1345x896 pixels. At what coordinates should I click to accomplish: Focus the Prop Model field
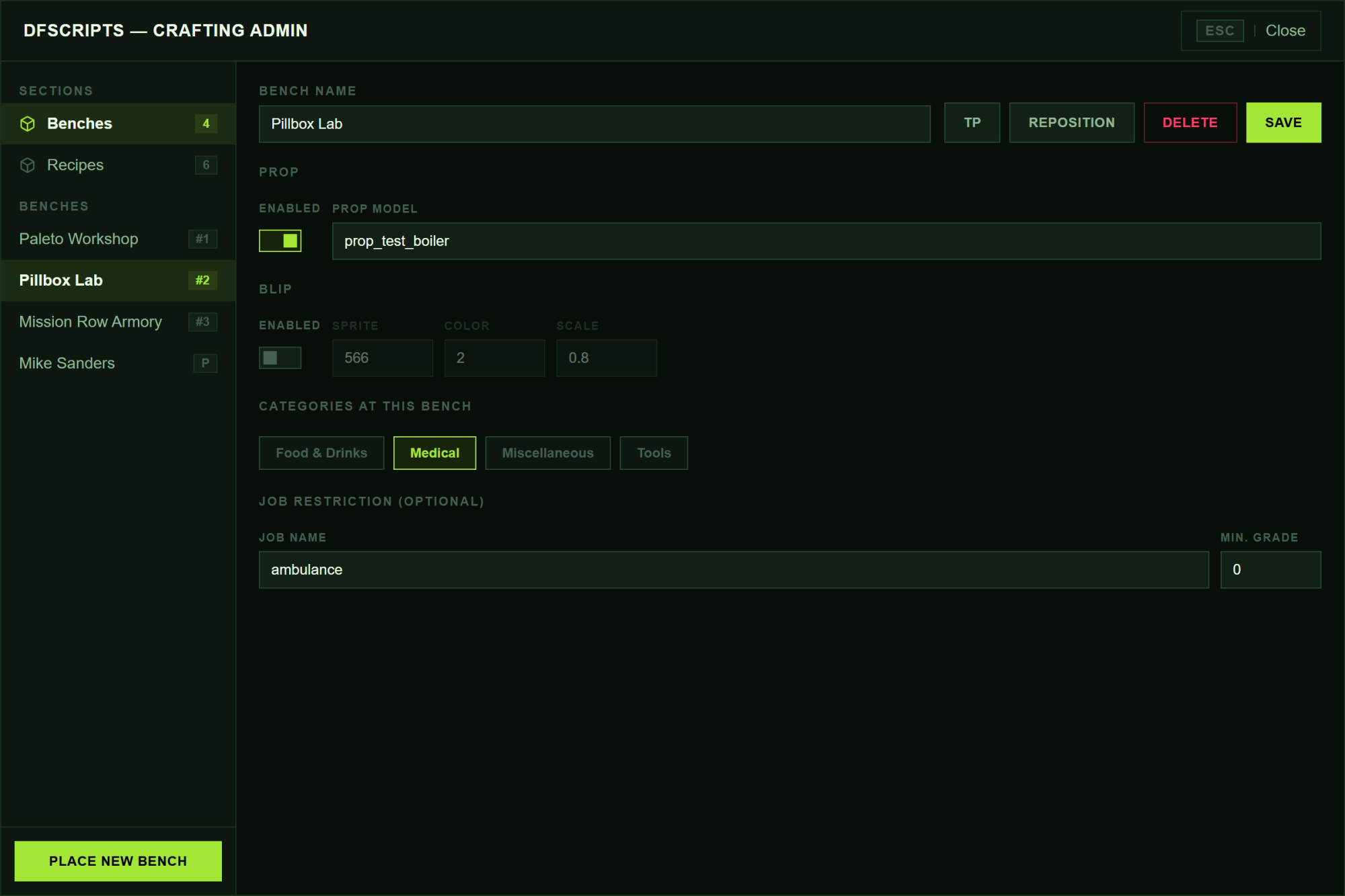coord(827,241)
